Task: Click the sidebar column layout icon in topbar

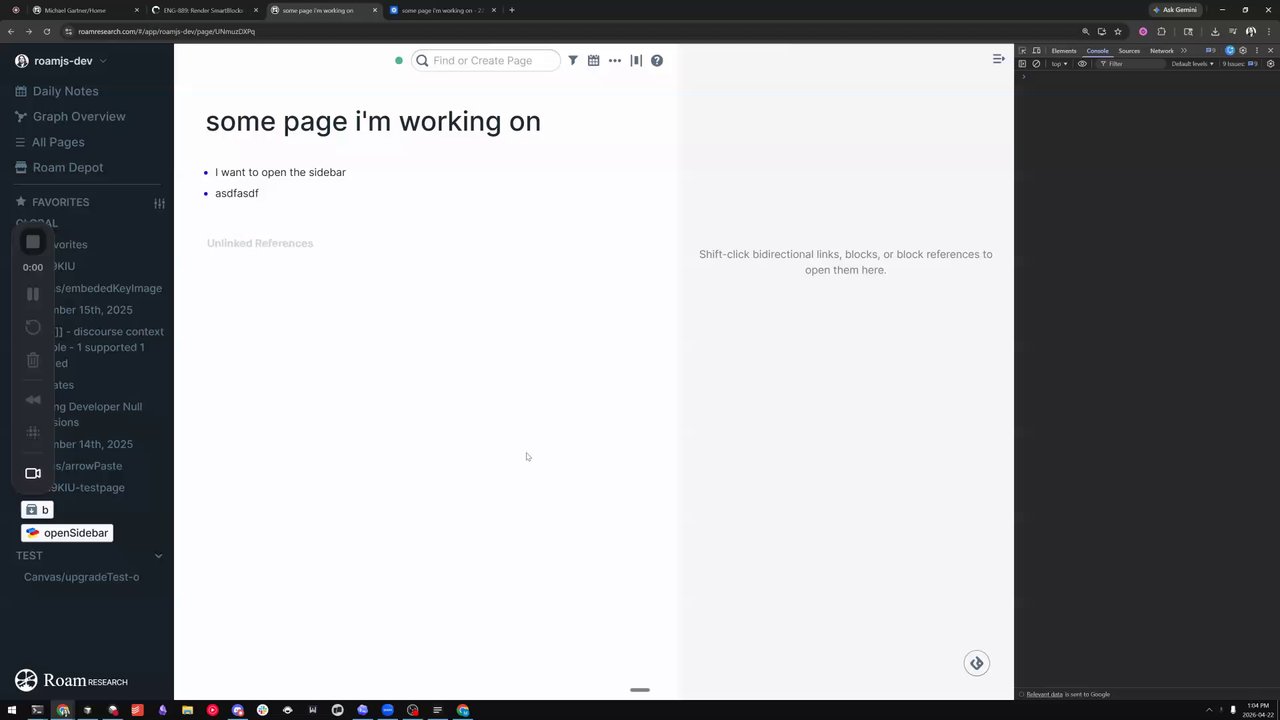Action: 636,61
